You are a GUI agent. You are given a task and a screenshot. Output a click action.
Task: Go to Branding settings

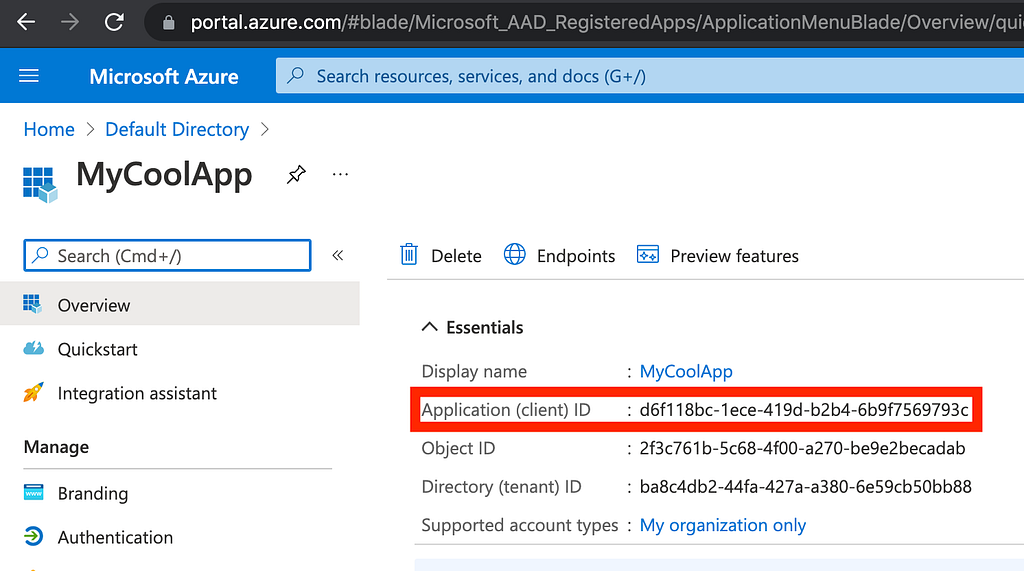(x=92, y=493)
